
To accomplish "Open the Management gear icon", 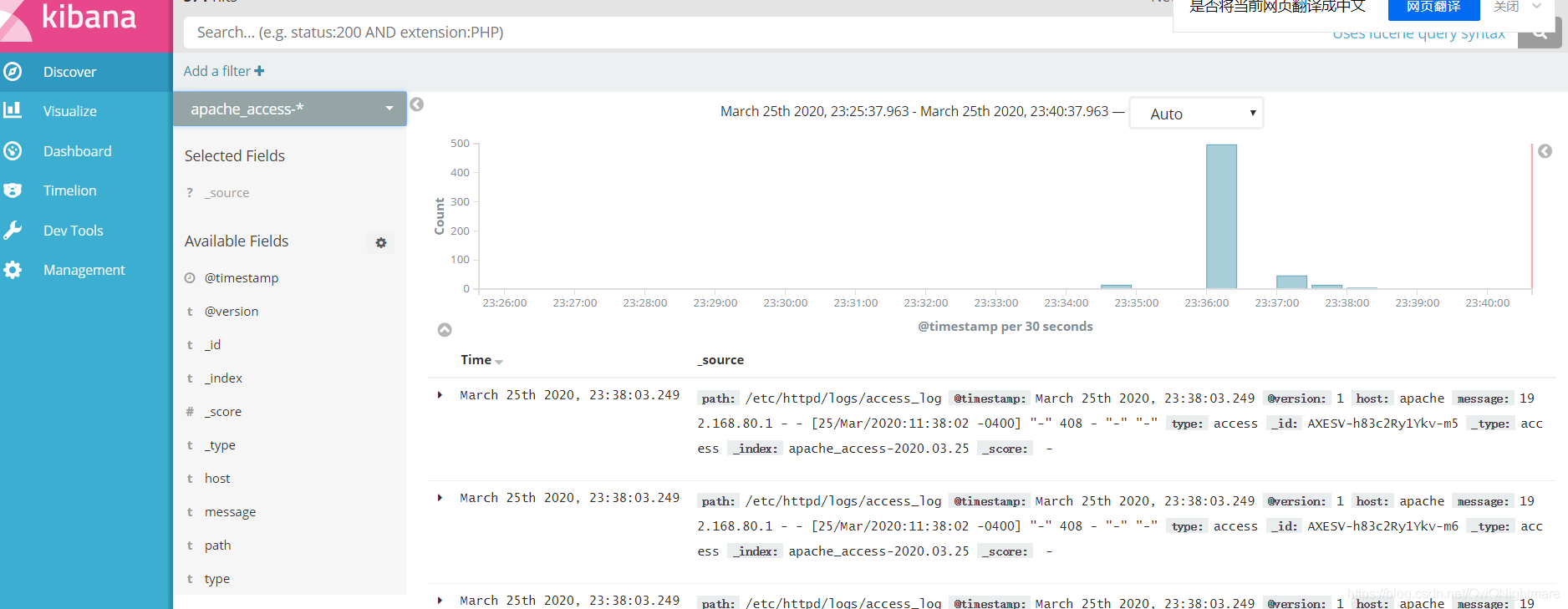I will [x=13, y=270].
